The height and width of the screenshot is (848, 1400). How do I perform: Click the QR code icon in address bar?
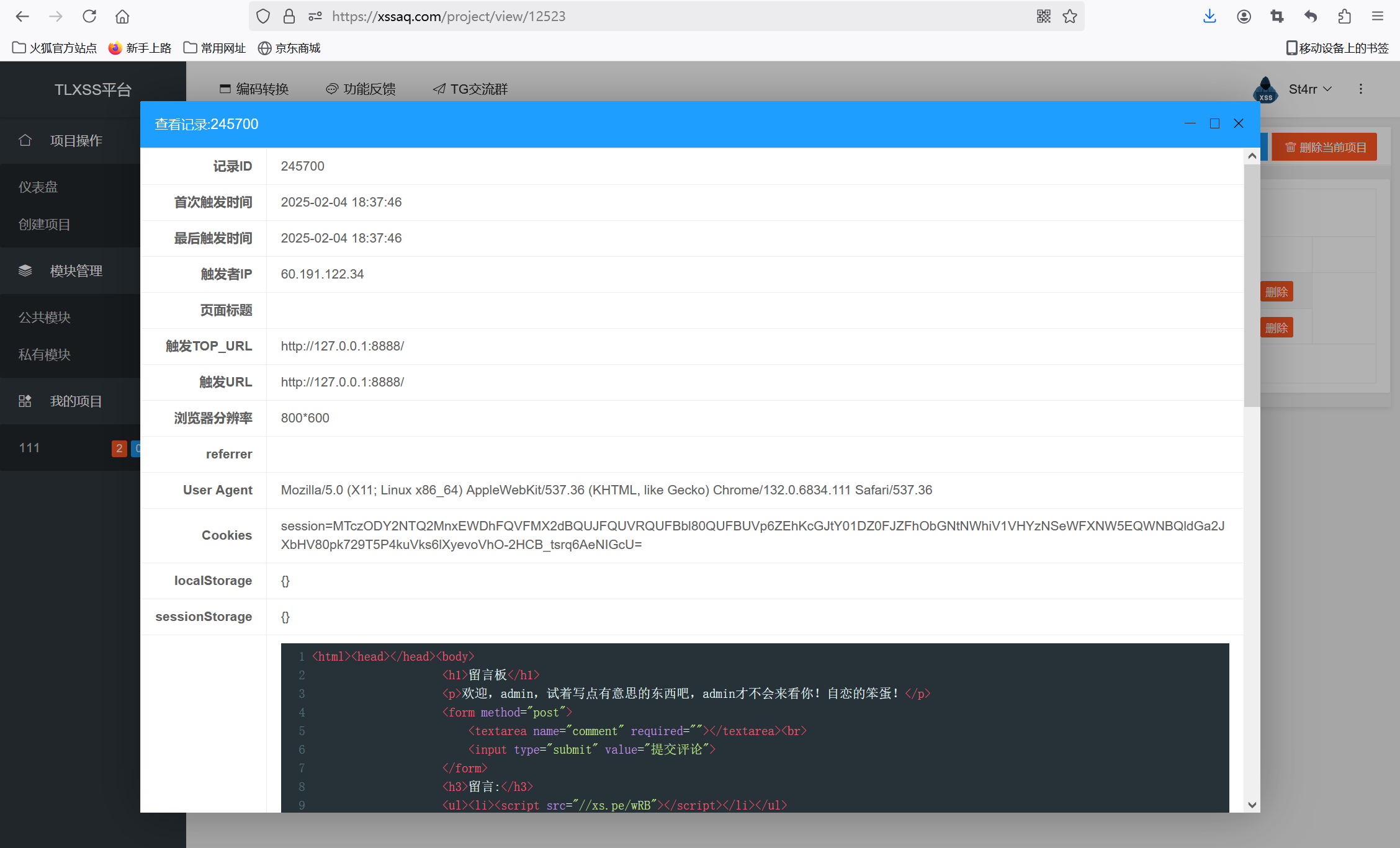pos(1043,16)
